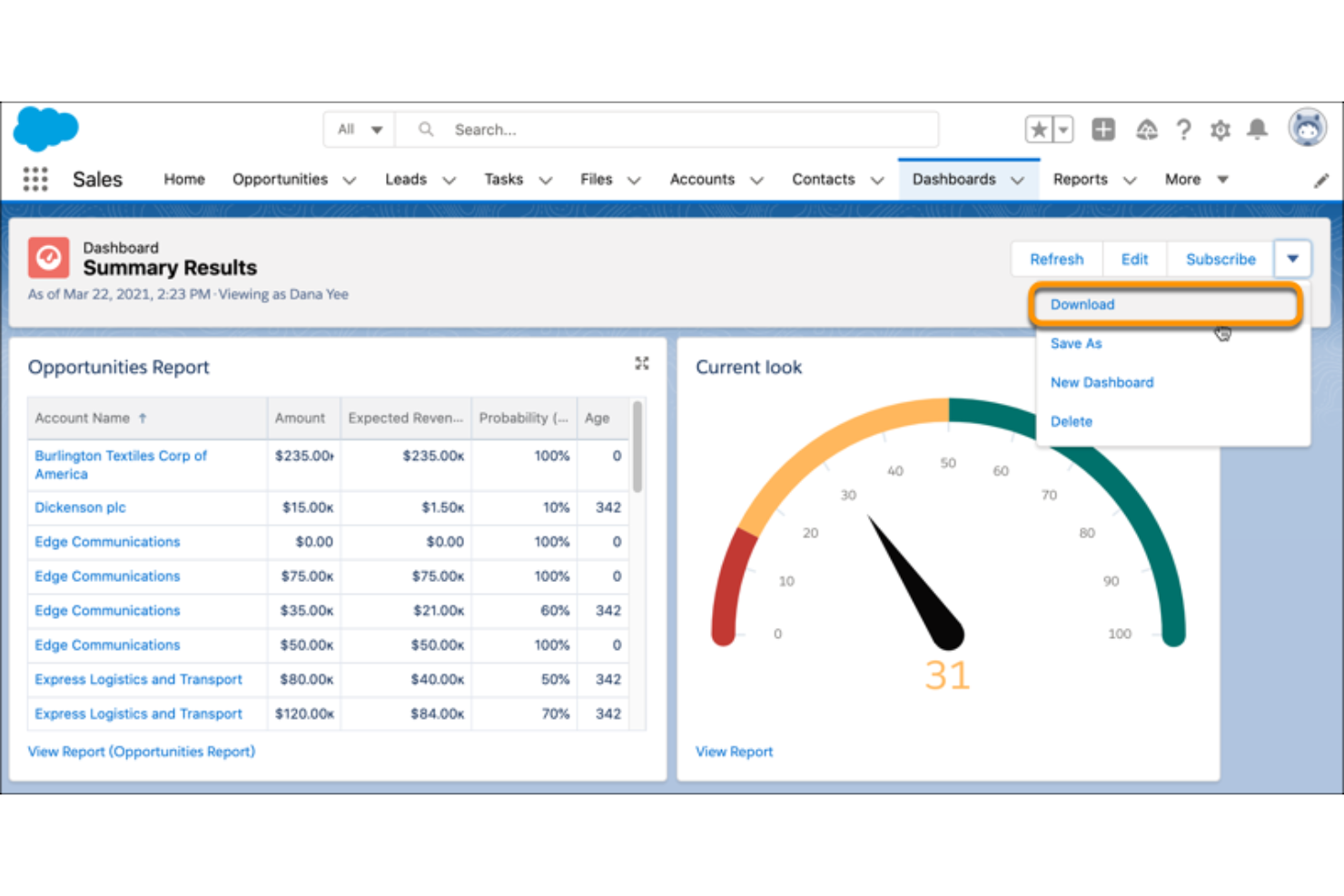This screenshot has height=896, width=1344.
Task: Open Edge Communications link in $0.00 row
Action: [x=107, y=542]
